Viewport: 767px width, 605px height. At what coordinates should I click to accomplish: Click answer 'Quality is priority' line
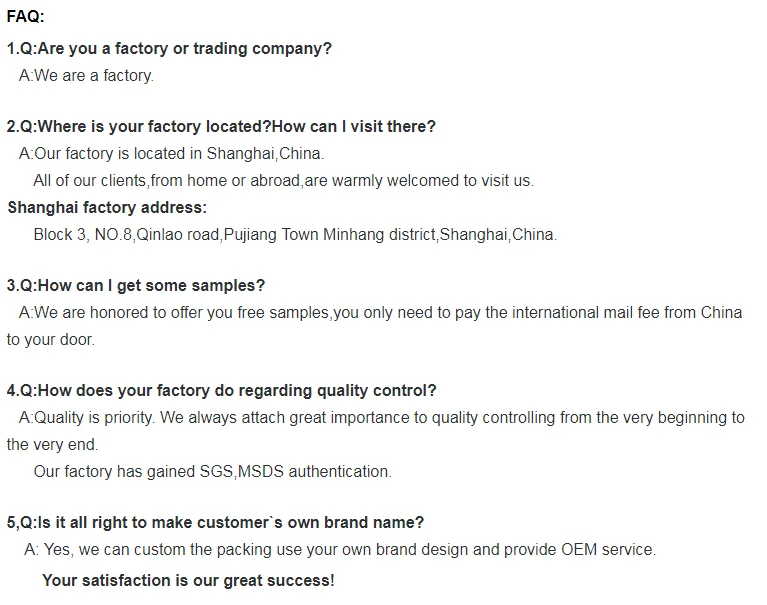pyautogui.click(x=382, y=418)
